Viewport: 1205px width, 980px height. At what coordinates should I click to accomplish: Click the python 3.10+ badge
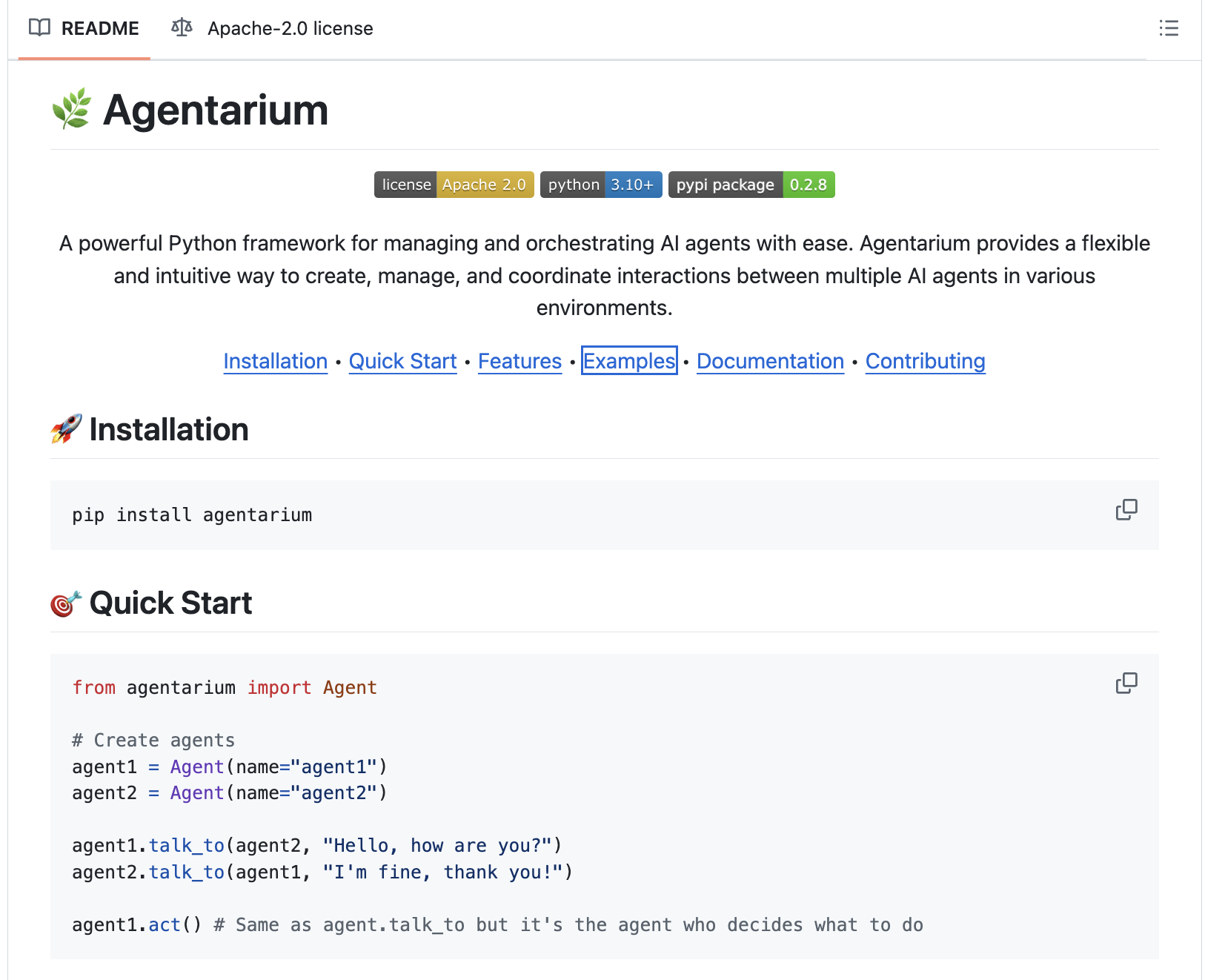click(601, 185)
